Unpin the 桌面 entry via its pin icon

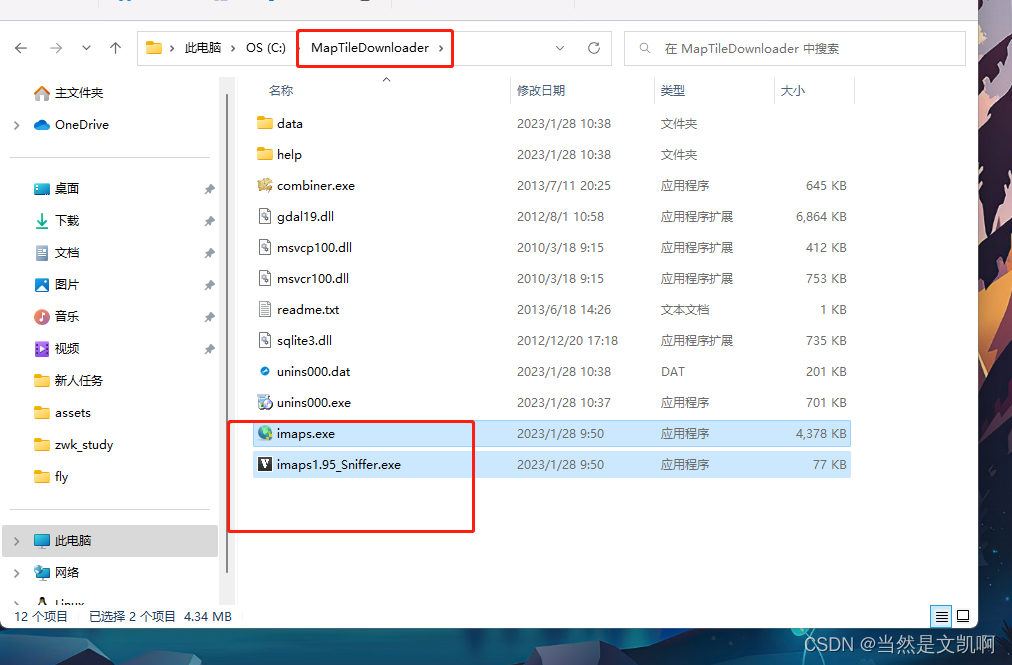click(x=209, y=189)
